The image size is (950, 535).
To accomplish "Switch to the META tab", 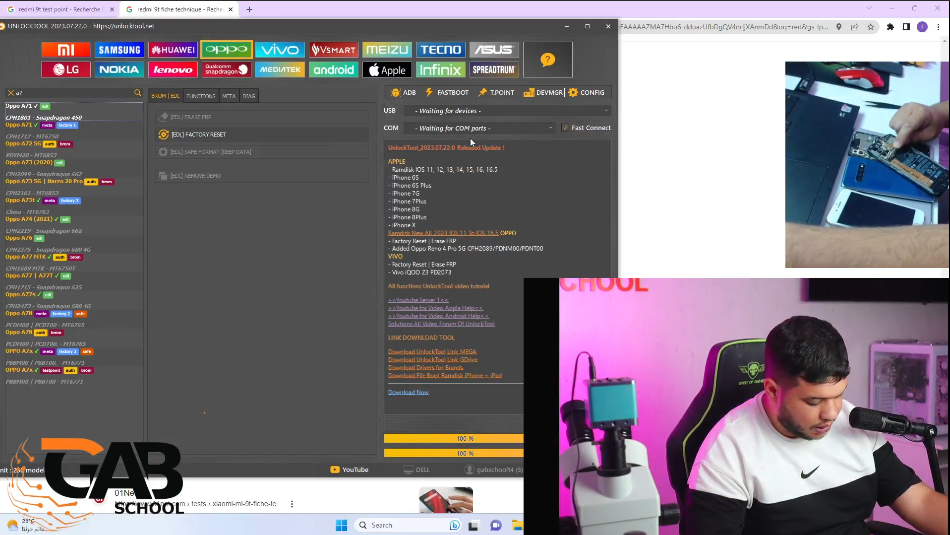I will click(229, 96).
